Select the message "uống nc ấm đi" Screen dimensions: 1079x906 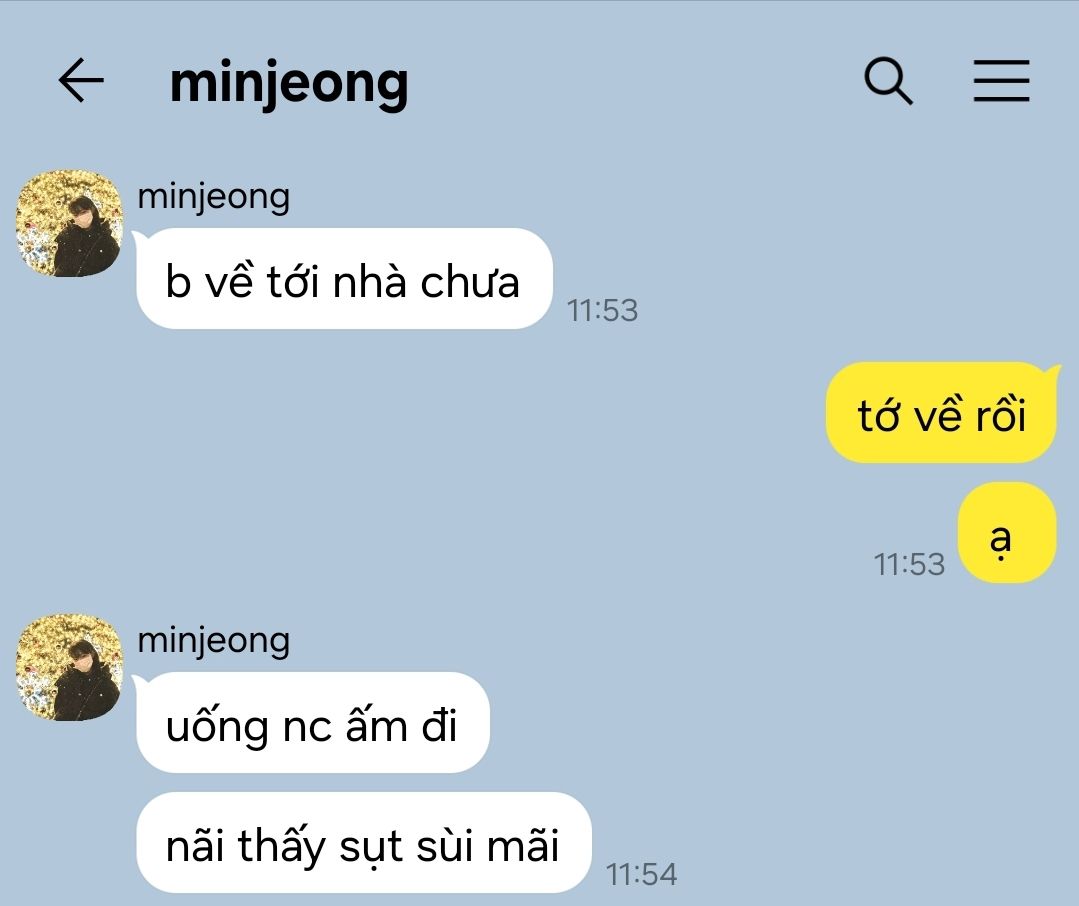pyautogui.click(x=313, y=723)
